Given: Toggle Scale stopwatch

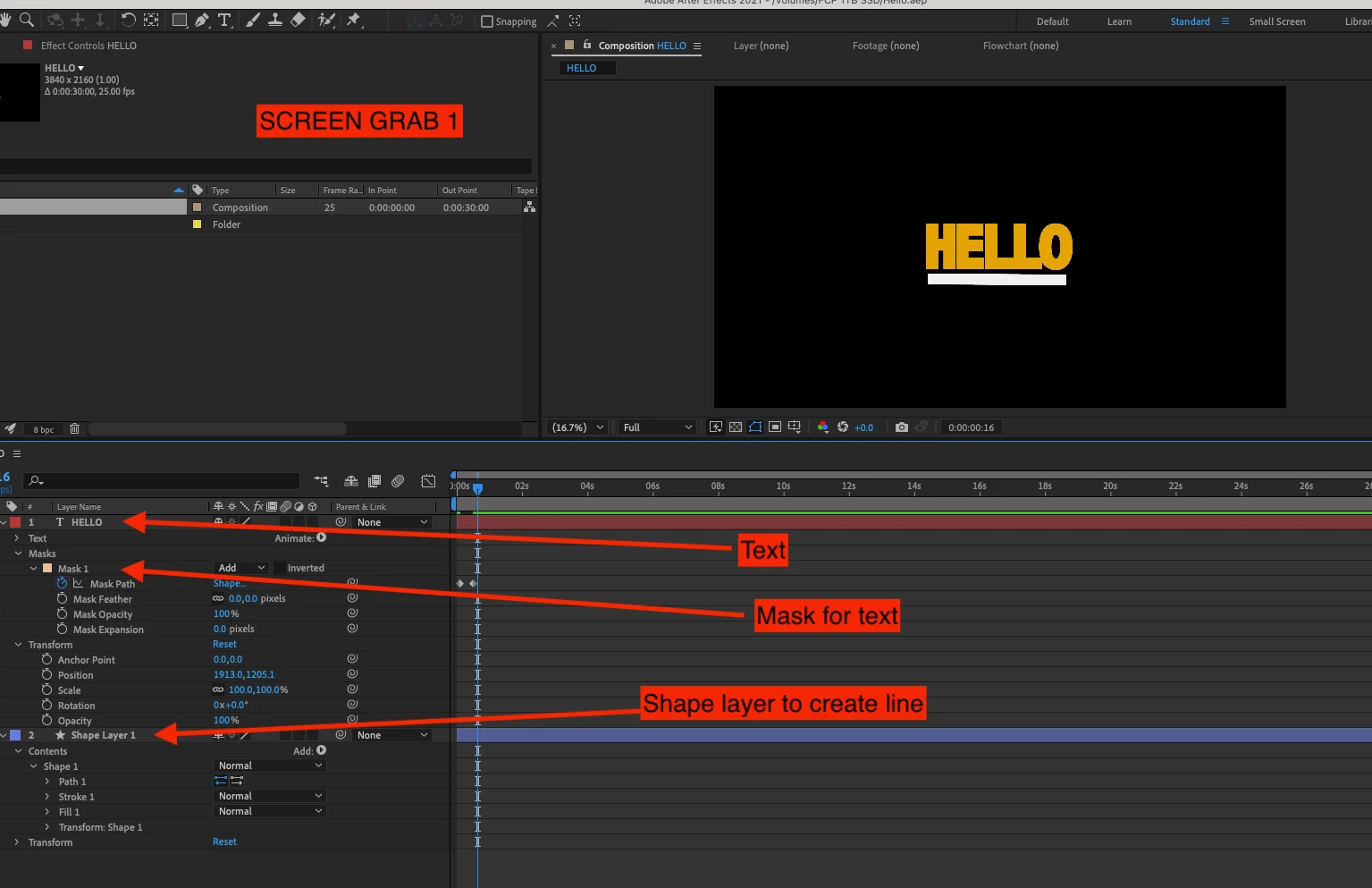Looking at the screenshot, I should tap(46, 689).
